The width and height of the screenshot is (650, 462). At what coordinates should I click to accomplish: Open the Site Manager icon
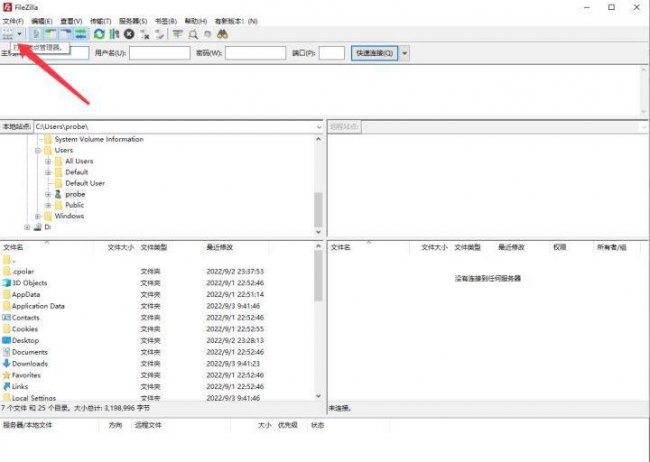(x=7, y=34)
